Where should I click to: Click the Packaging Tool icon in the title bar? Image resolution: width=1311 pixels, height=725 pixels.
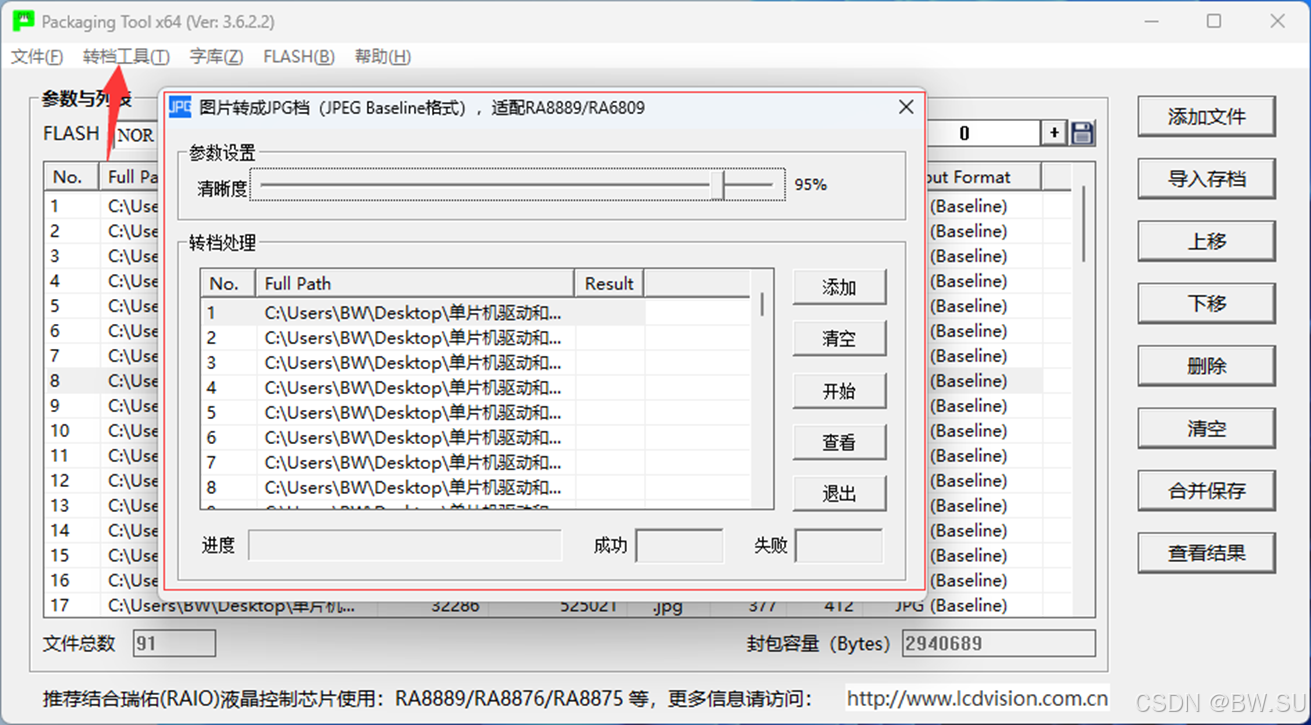pyautogui.click(x=22, y=20)
